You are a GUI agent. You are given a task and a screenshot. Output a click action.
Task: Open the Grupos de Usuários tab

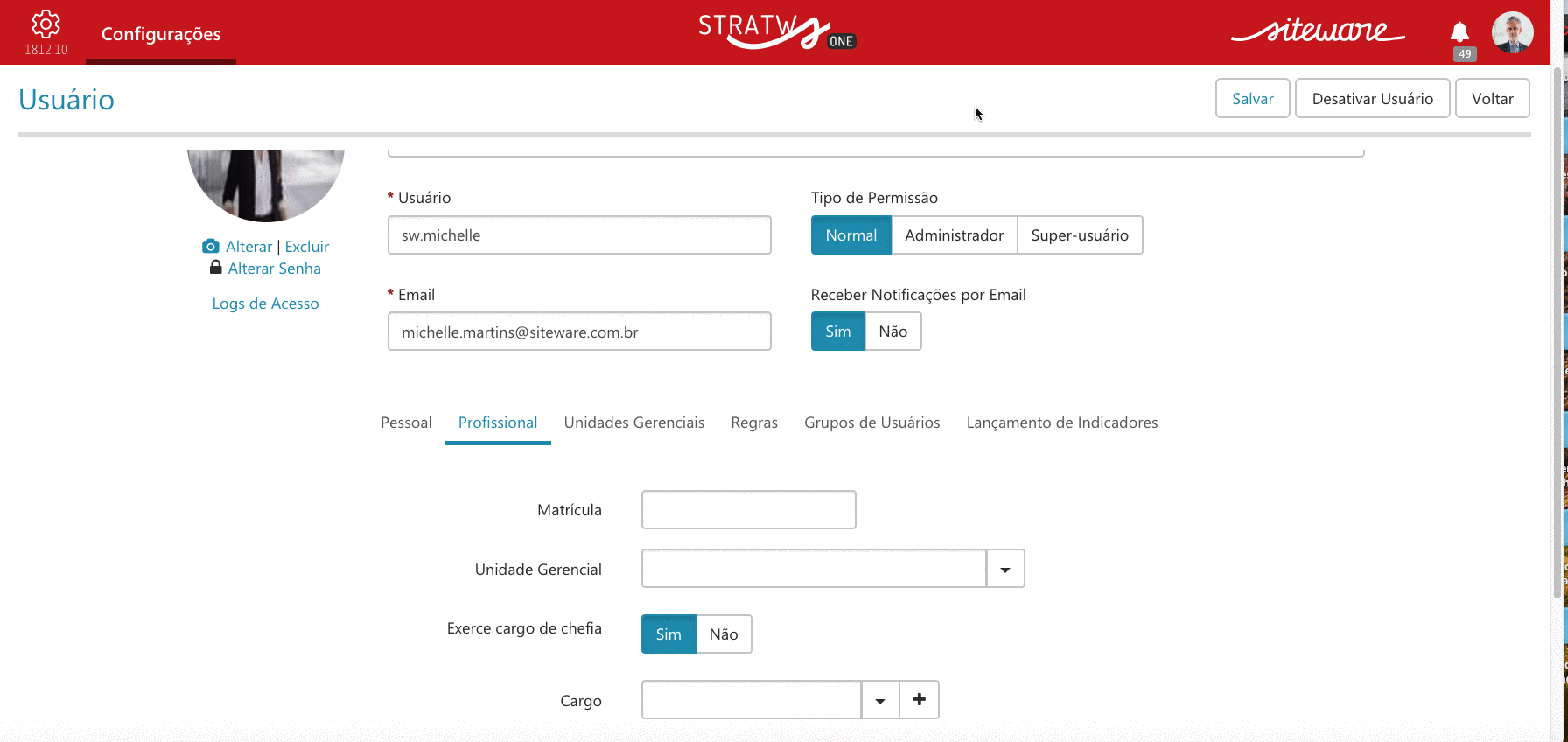pyautogui.click(x=872, y=423)
